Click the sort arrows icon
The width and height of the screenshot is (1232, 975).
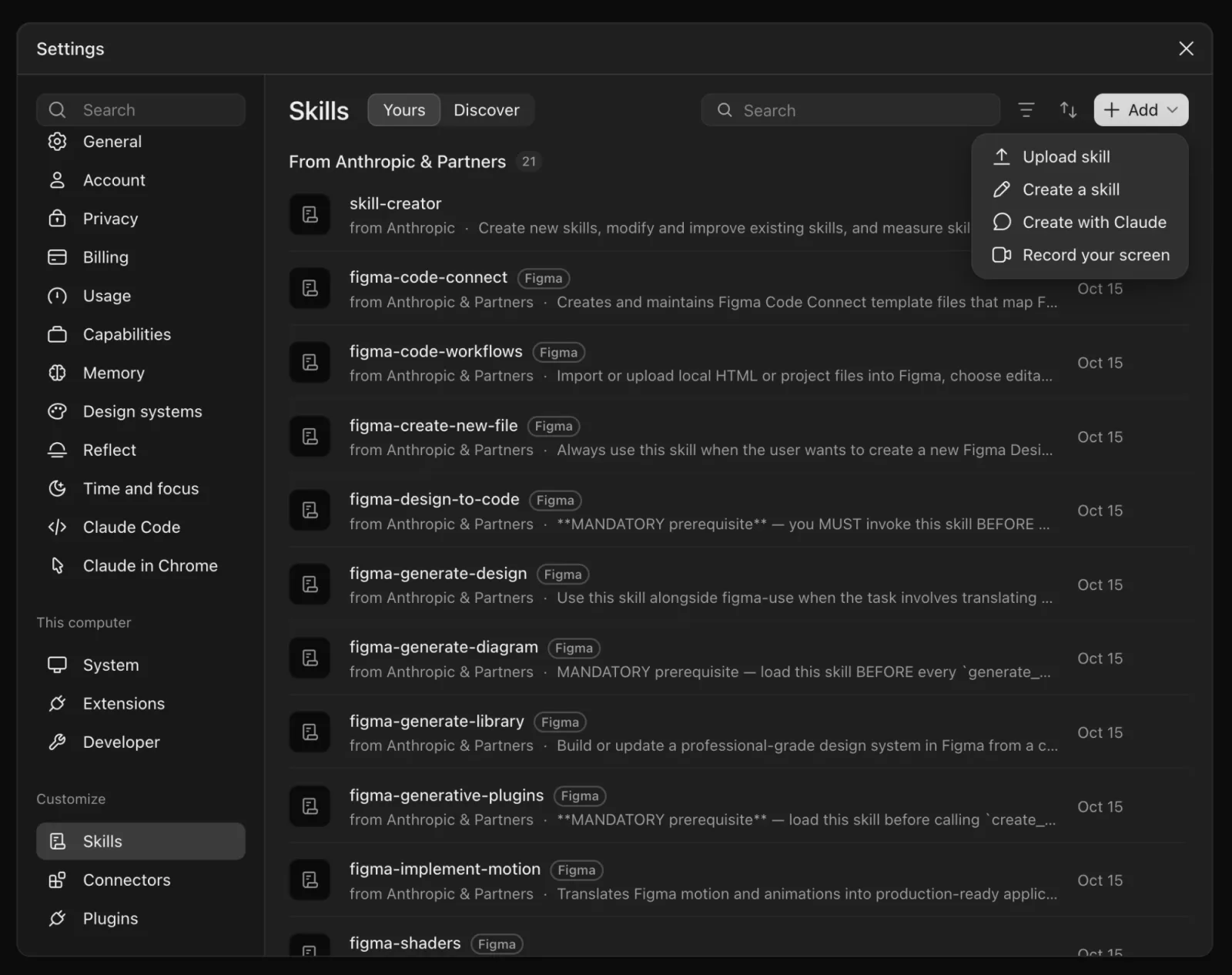tap(1068, 110)
